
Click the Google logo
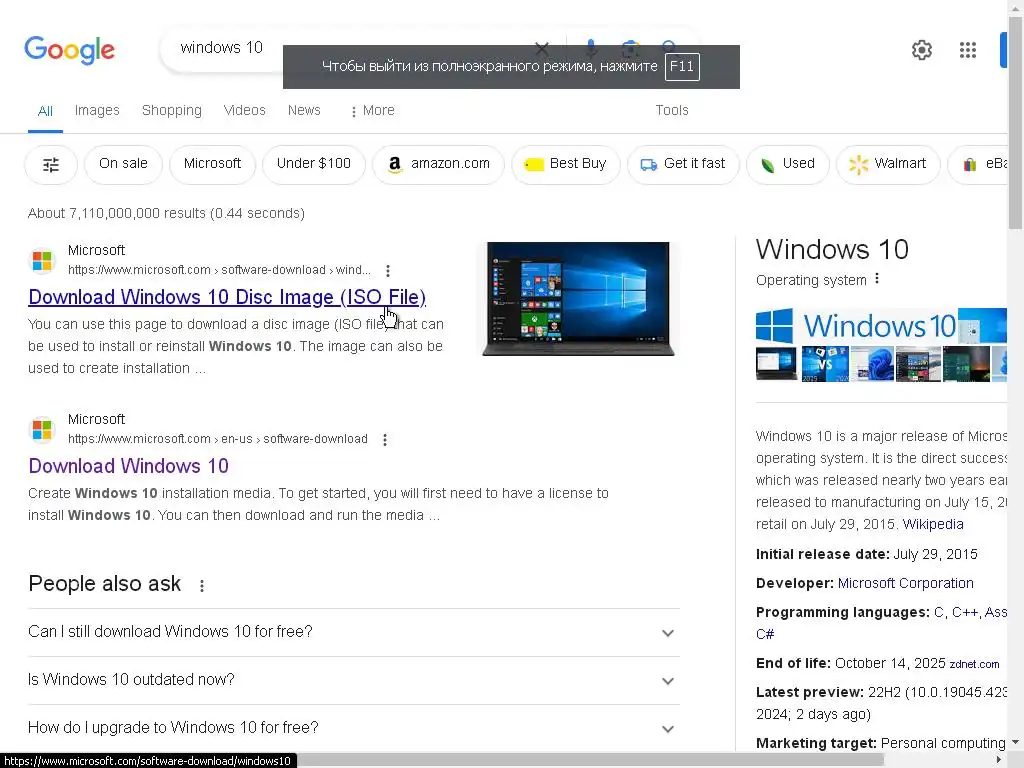[x=69, y=50]
